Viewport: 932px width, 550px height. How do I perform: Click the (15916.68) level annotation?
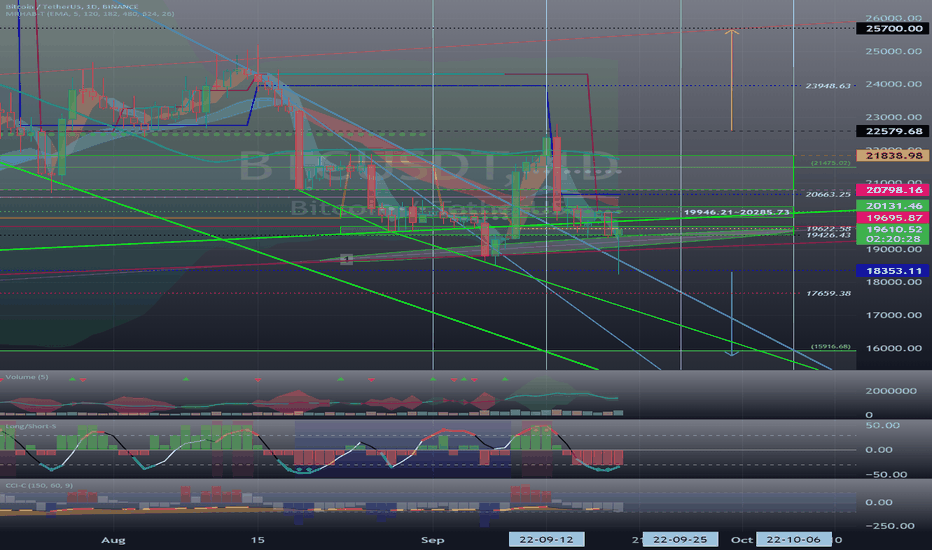(x=830, y=347)
